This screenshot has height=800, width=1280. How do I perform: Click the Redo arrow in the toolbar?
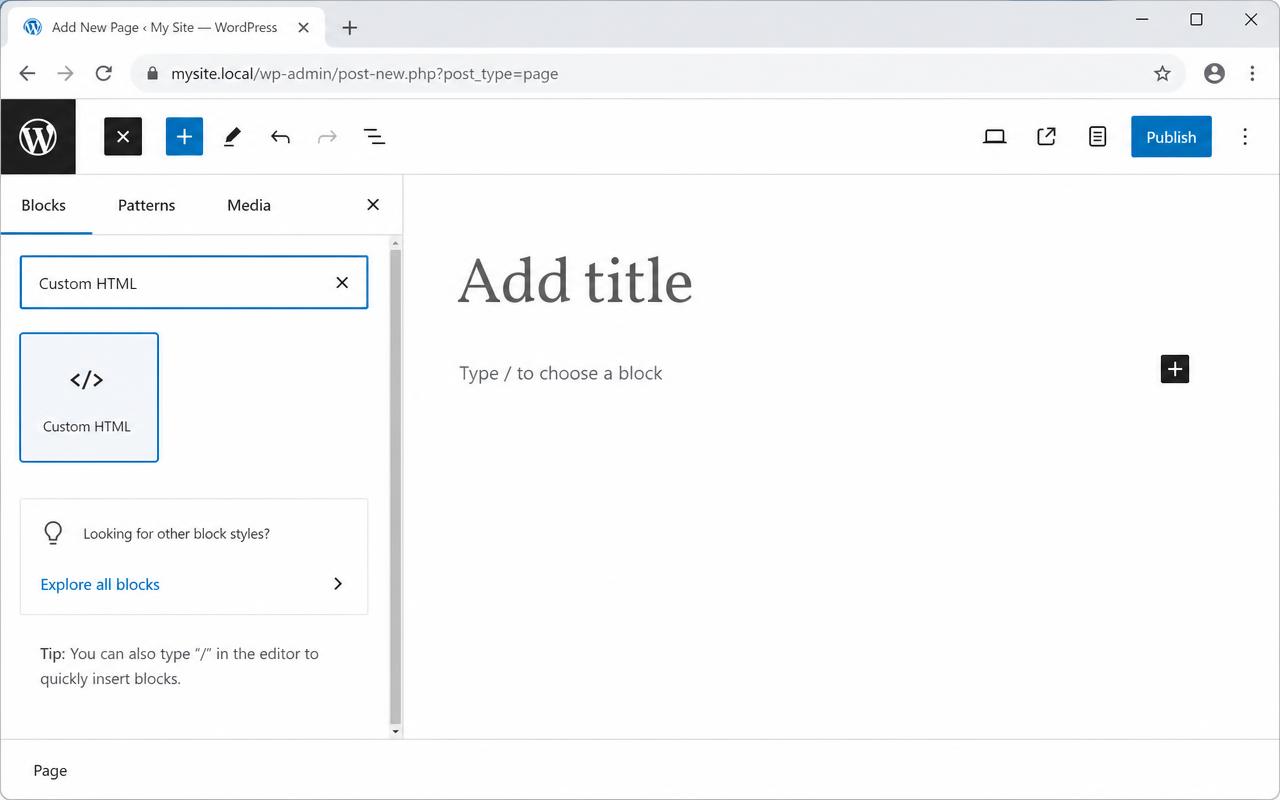pyautogui.click(x=327, y=137)
